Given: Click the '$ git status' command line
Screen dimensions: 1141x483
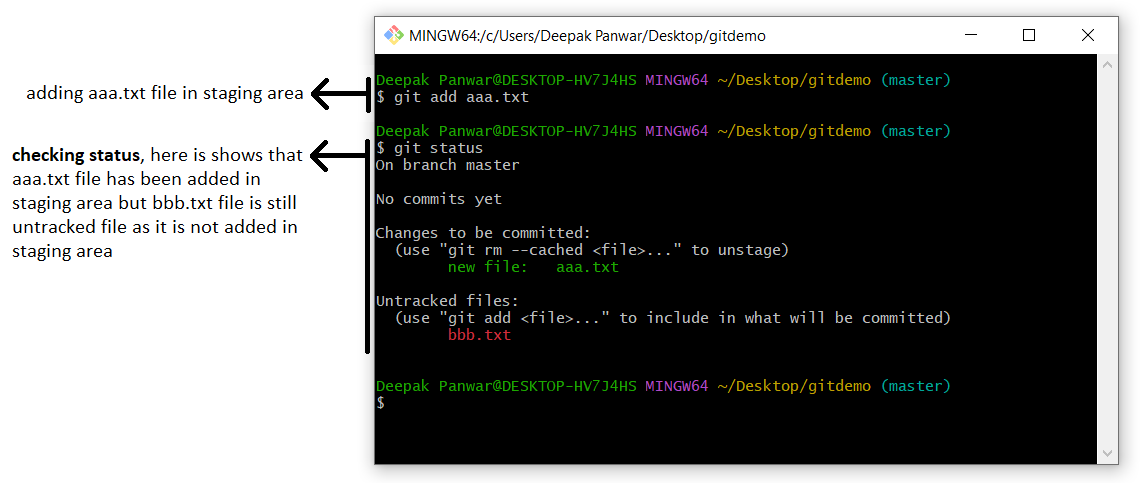Looking at the screenshot, I should [429, 148].
